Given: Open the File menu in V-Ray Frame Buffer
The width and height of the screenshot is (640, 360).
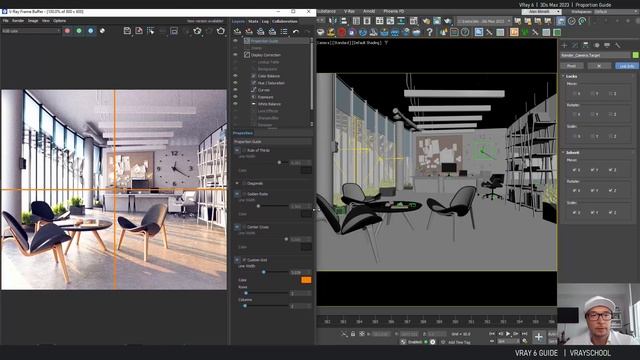Looking at the screenshot, I should (x=6, y=20).
